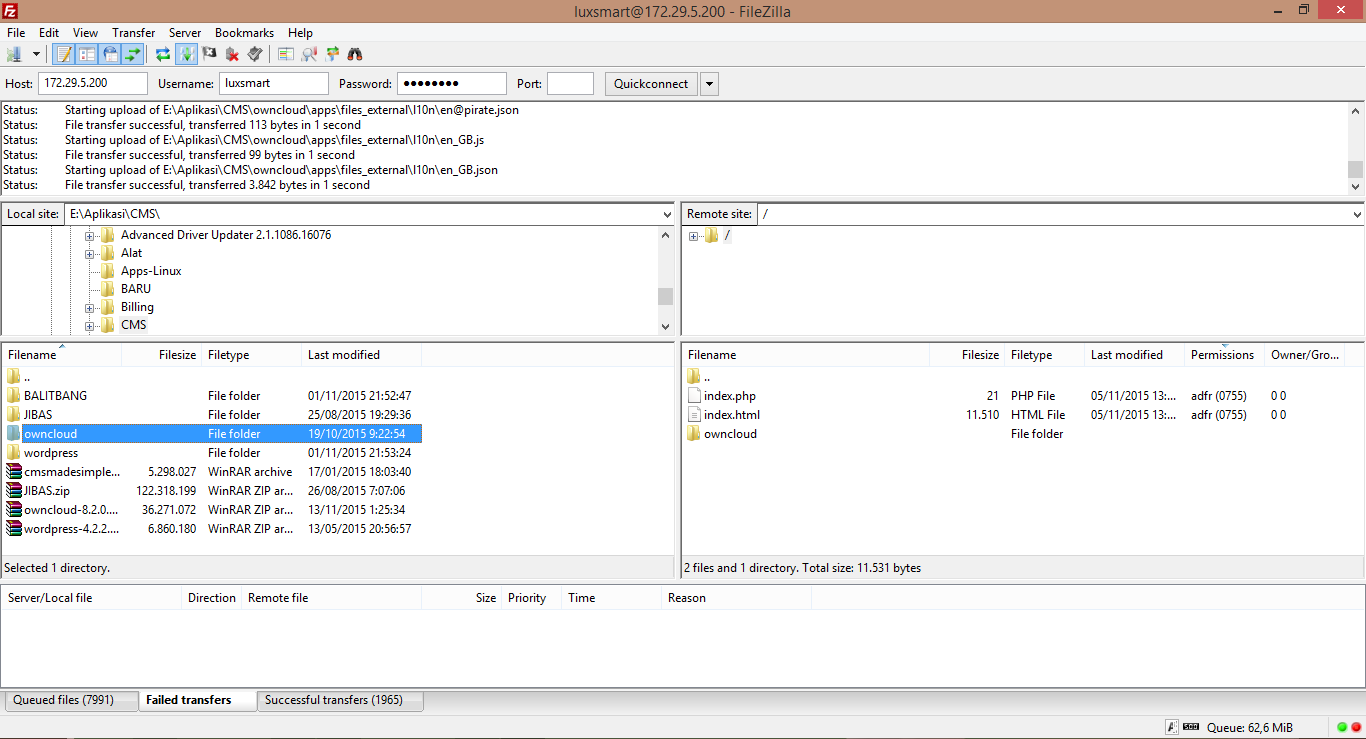
Task: Expand the remote root folder node
Action: 693,236
